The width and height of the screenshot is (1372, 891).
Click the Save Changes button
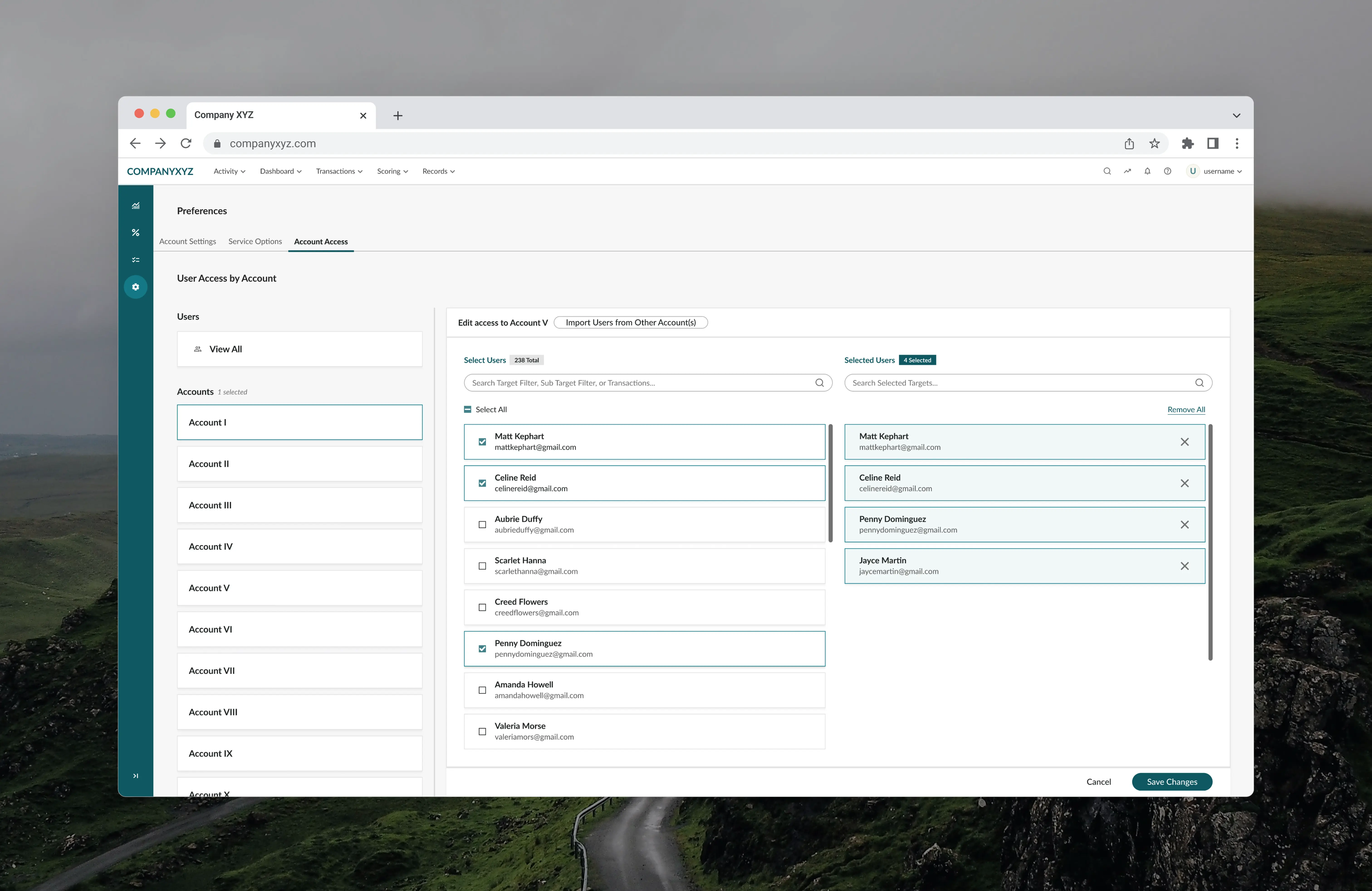coord(1171,782)
